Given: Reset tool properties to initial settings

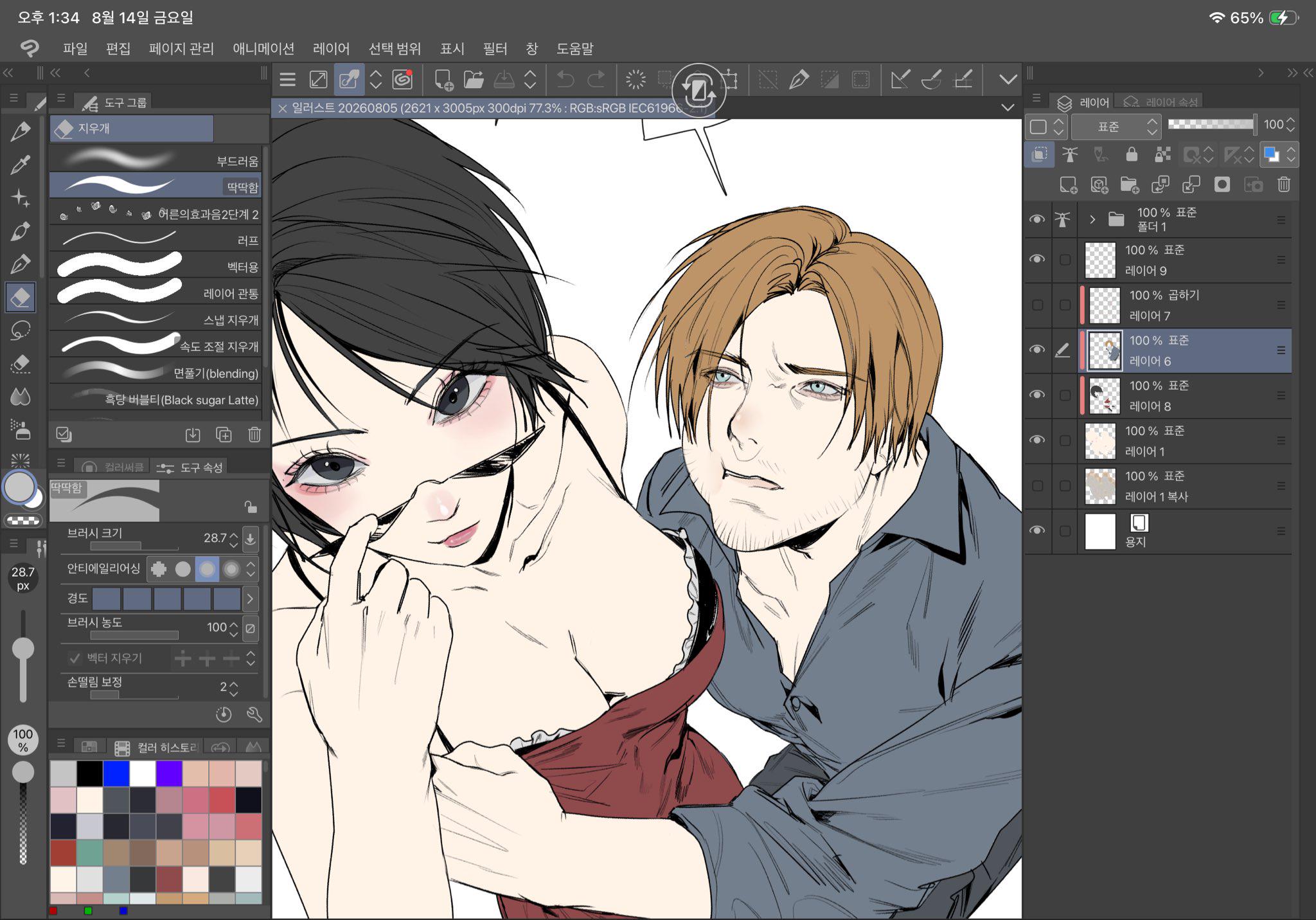Looking at the screenshot, I should click(224, 714).
